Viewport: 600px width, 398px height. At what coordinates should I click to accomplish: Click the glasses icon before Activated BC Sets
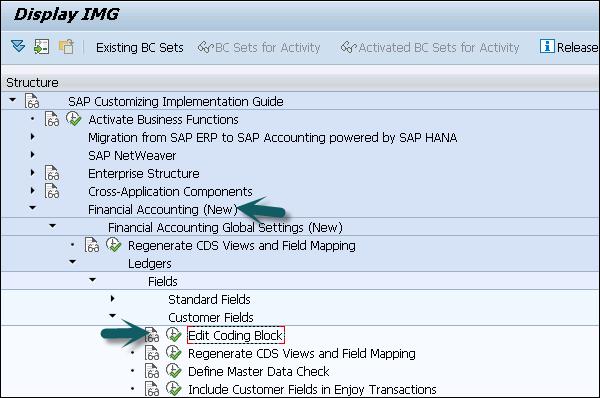349,47
